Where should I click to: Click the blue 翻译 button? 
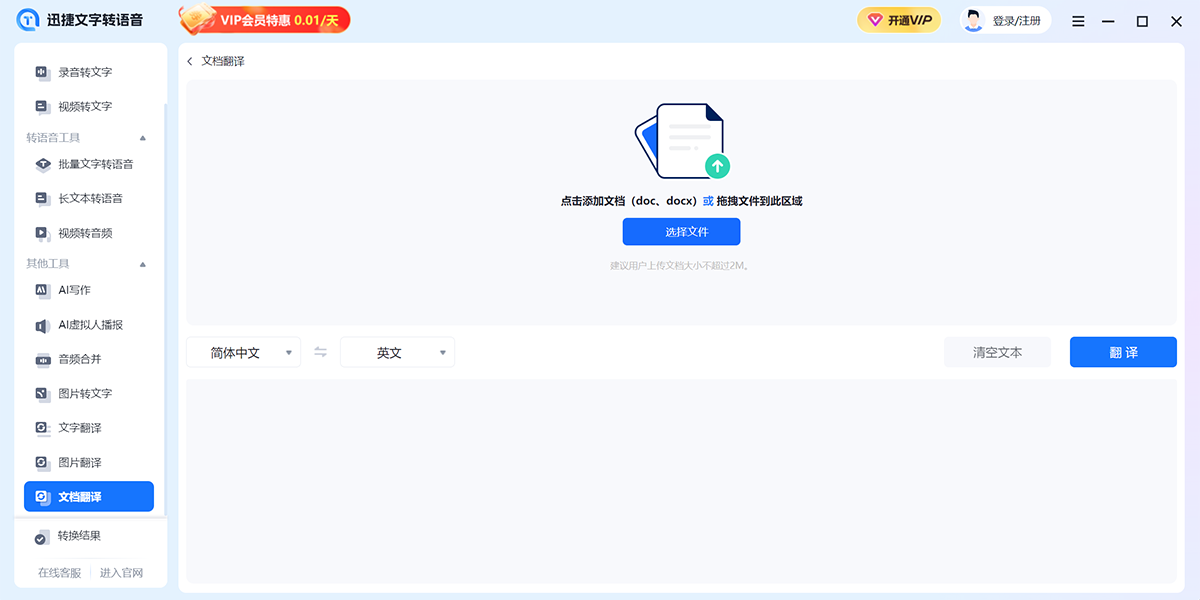(x=1122, y=352)
